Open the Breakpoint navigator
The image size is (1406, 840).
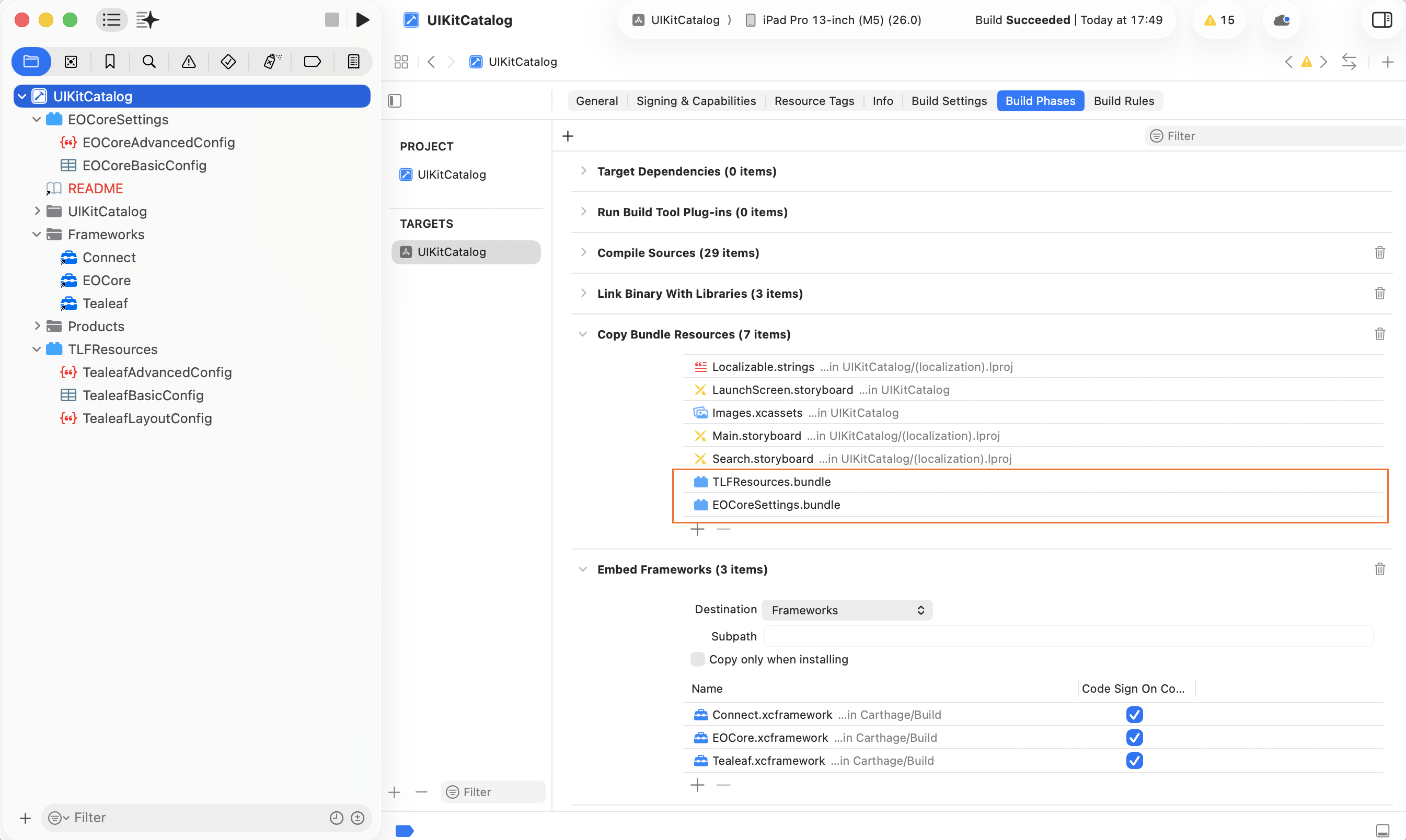coord(312,62)
